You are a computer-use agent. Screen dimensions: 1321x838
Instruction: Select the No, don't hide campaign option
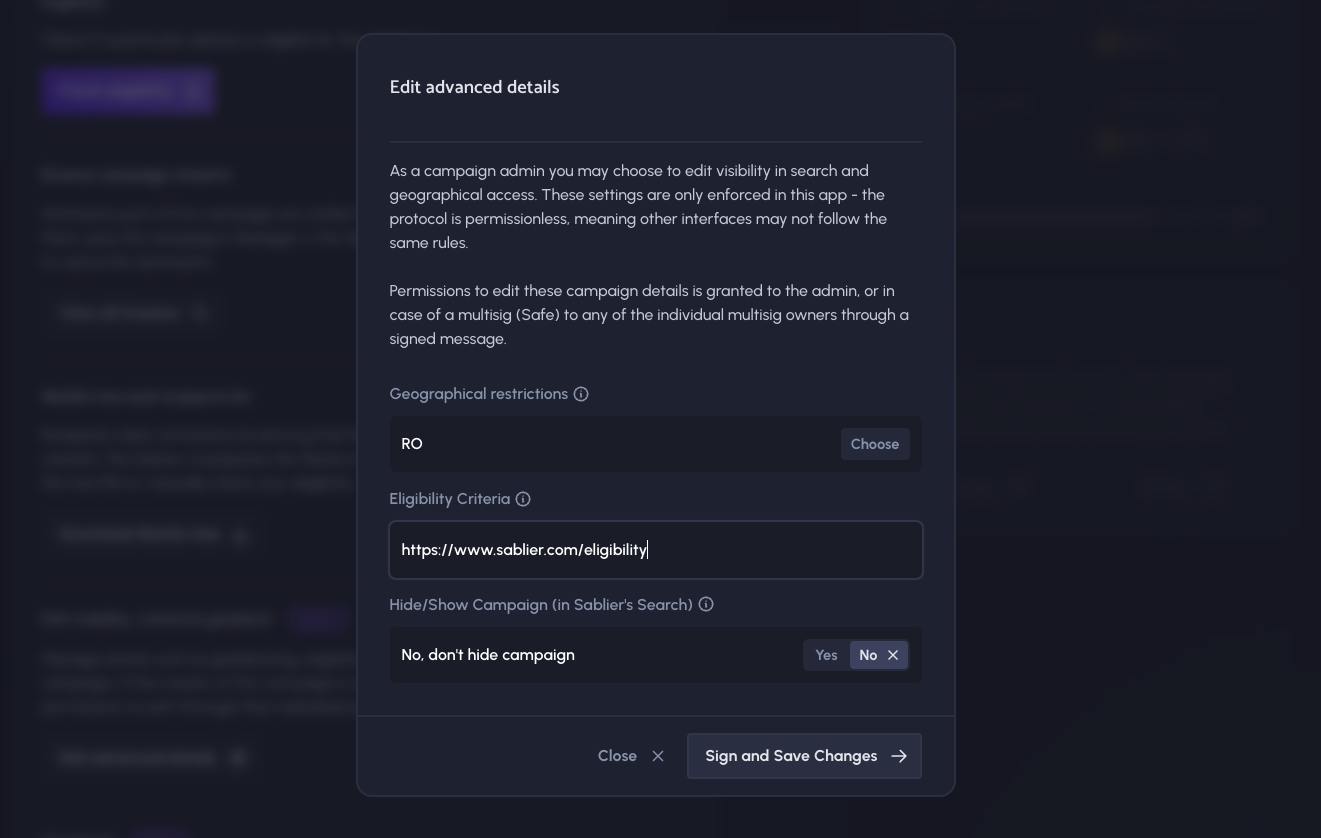click(x=868, y=655)
